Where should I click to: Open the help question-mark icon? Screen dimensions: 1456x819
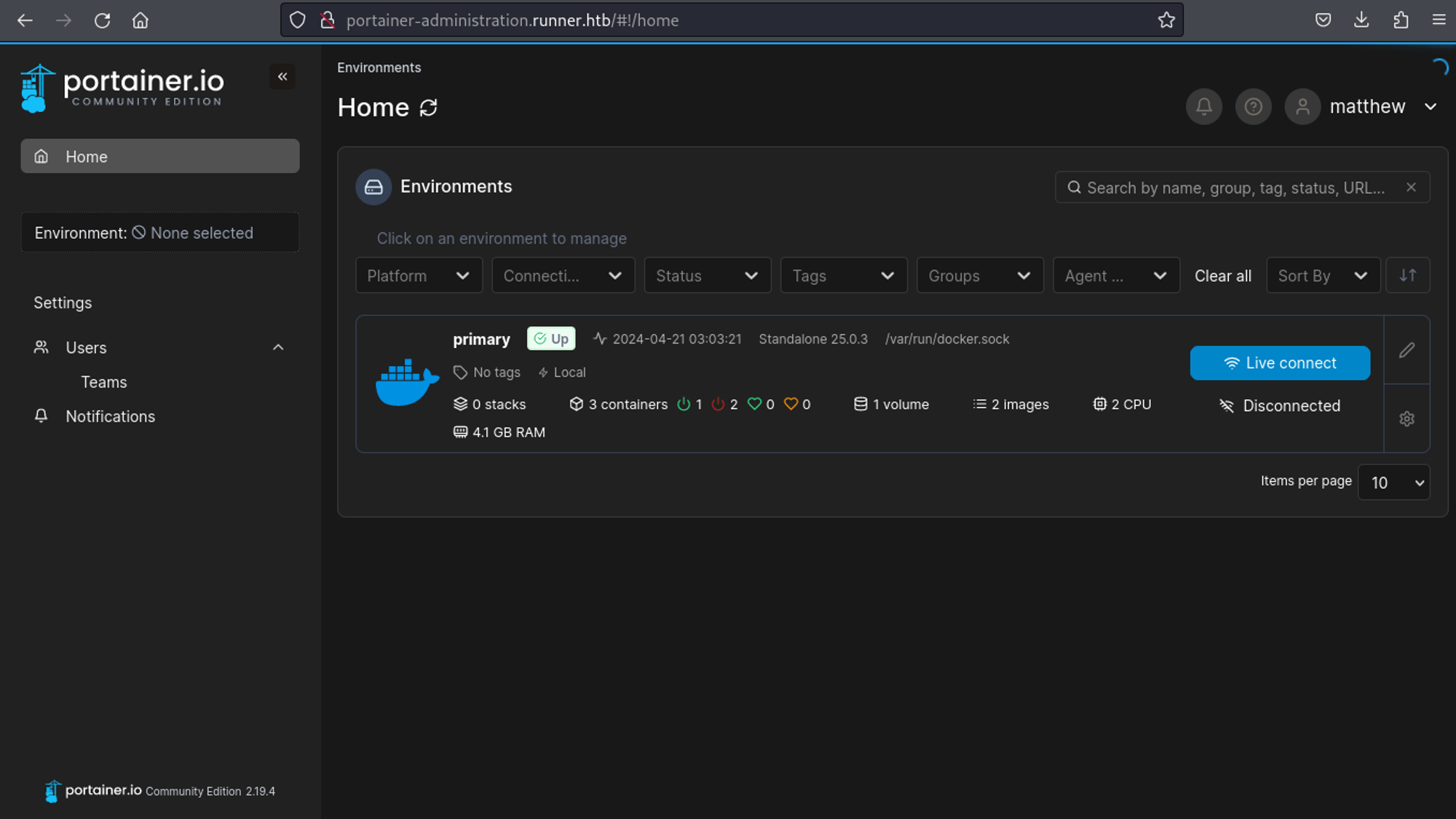[1253, 107]
